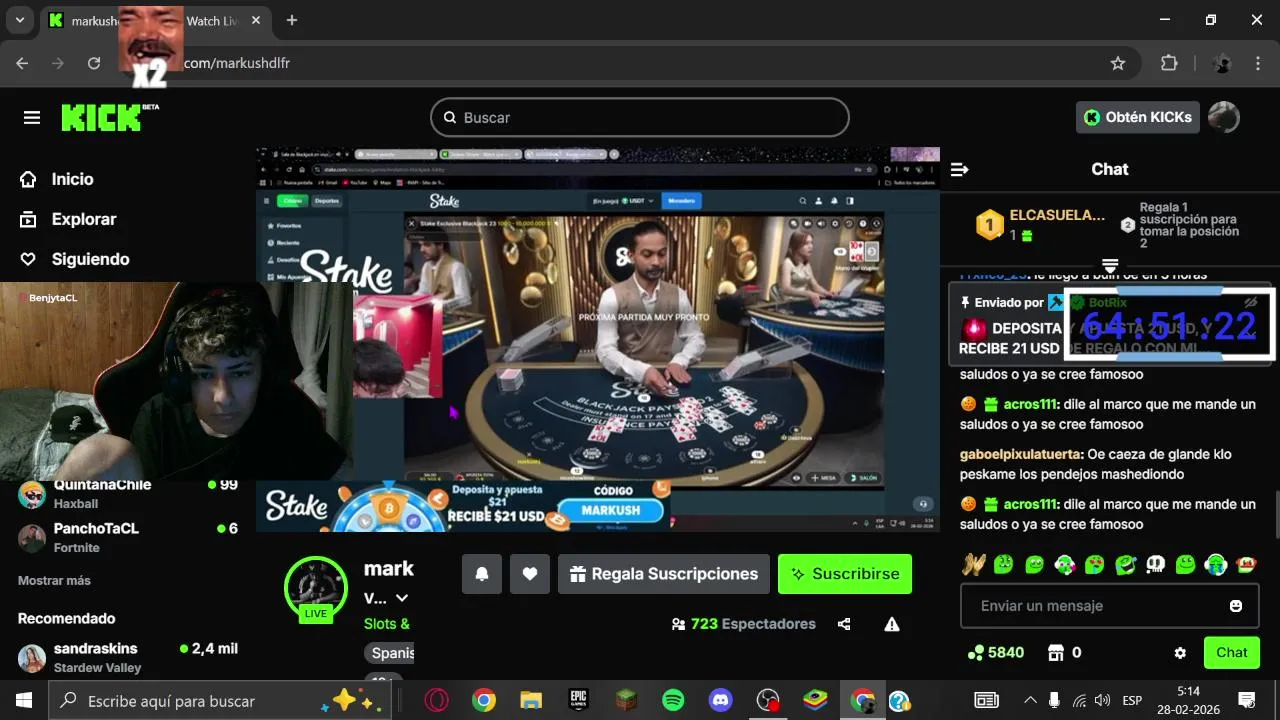Click the browser reload button
Image resolution: width=1280 pixels, height=720 pixels.
click(x=94, y=63)
